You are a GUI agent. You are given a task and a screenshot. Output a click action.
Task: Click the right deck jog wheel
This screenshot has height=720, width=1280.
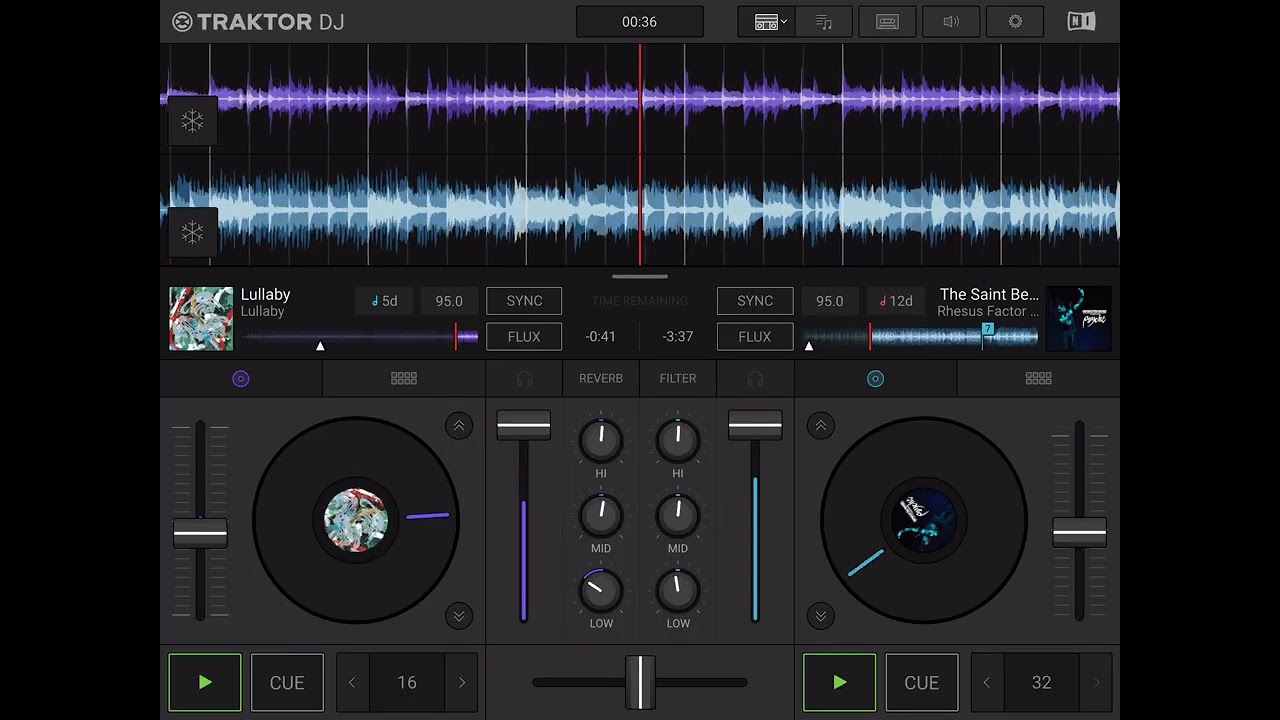click(924, 520)
